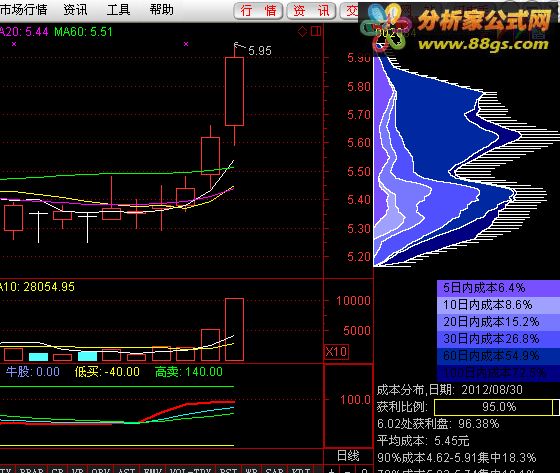Switch to the OBV indicator tab
This screenshot has height=473, width=560.
pos(101,469)
